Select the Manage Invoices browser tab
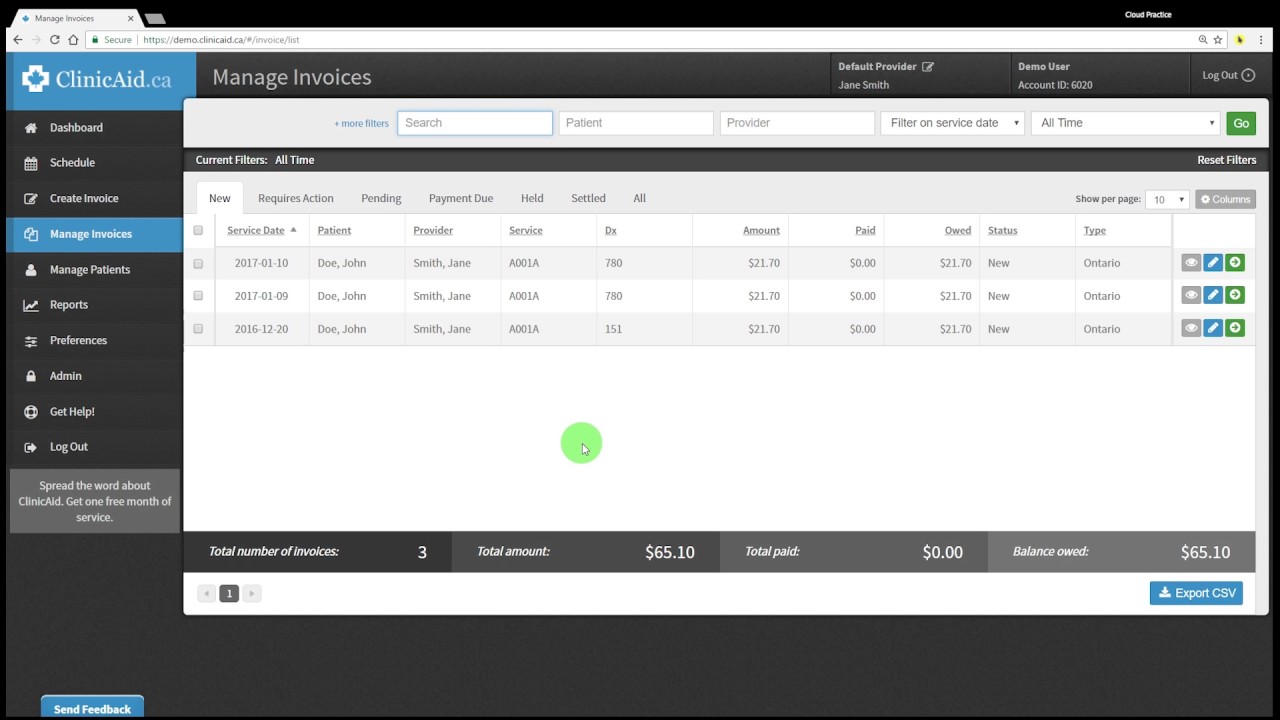 click(x=76, y=18)
